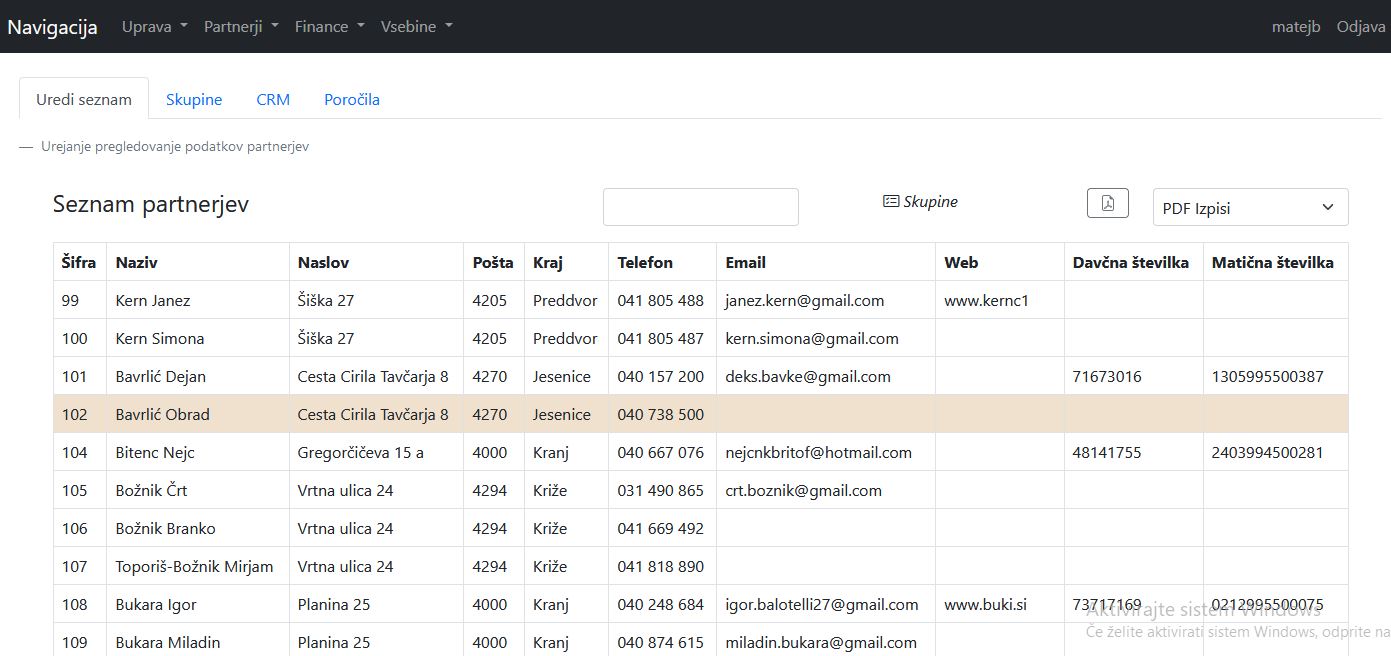This screenshot has width=1391, height=656.
Task: Click the Naziv column header
Action: click(137, 263)
